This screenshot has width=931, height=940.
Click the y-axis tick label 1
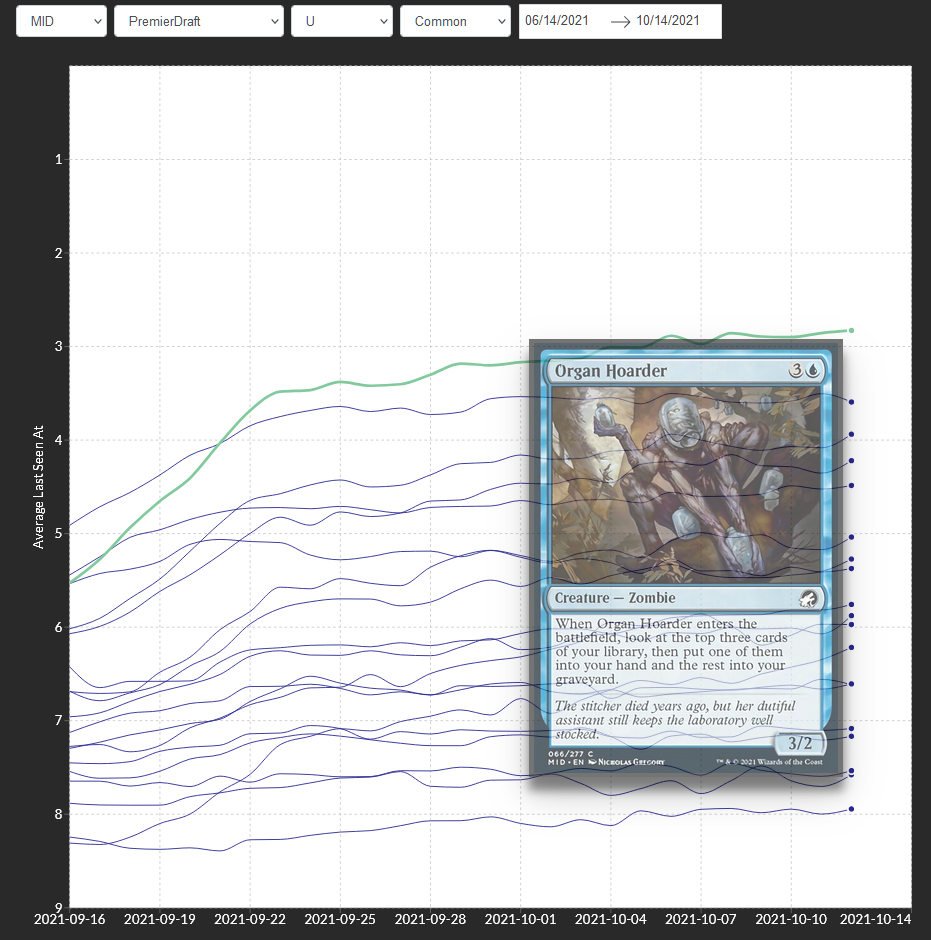[x=59, y=159]
